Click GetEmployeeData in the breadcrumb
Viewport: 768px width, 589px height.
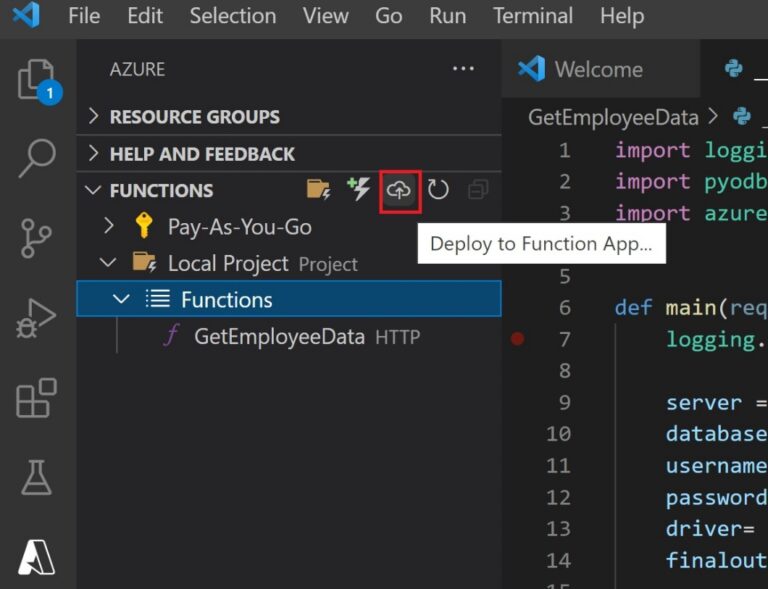click(613, 118)
